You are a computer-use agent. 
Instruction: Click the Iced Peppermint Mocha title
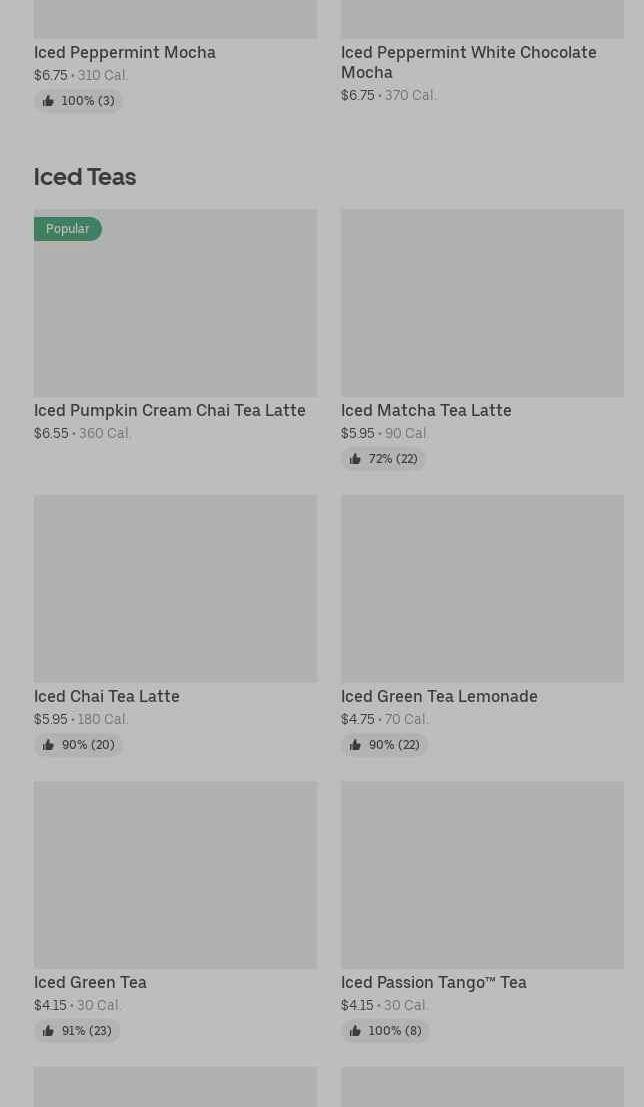tap(125, 52)
